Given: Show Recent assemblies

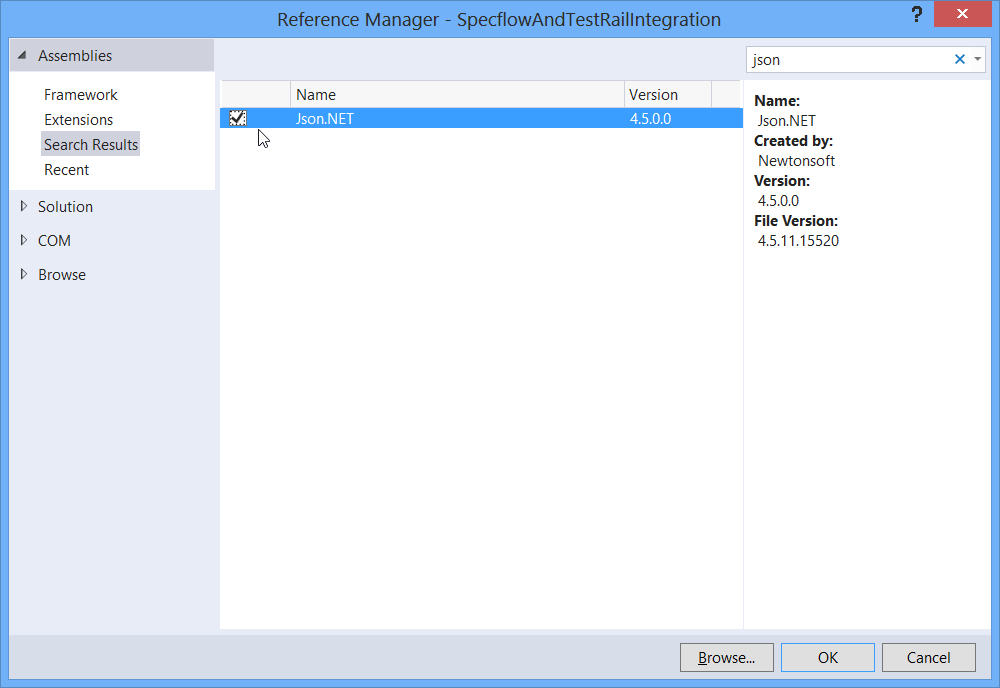Looking at the screenshot, I should pos(67,170).
